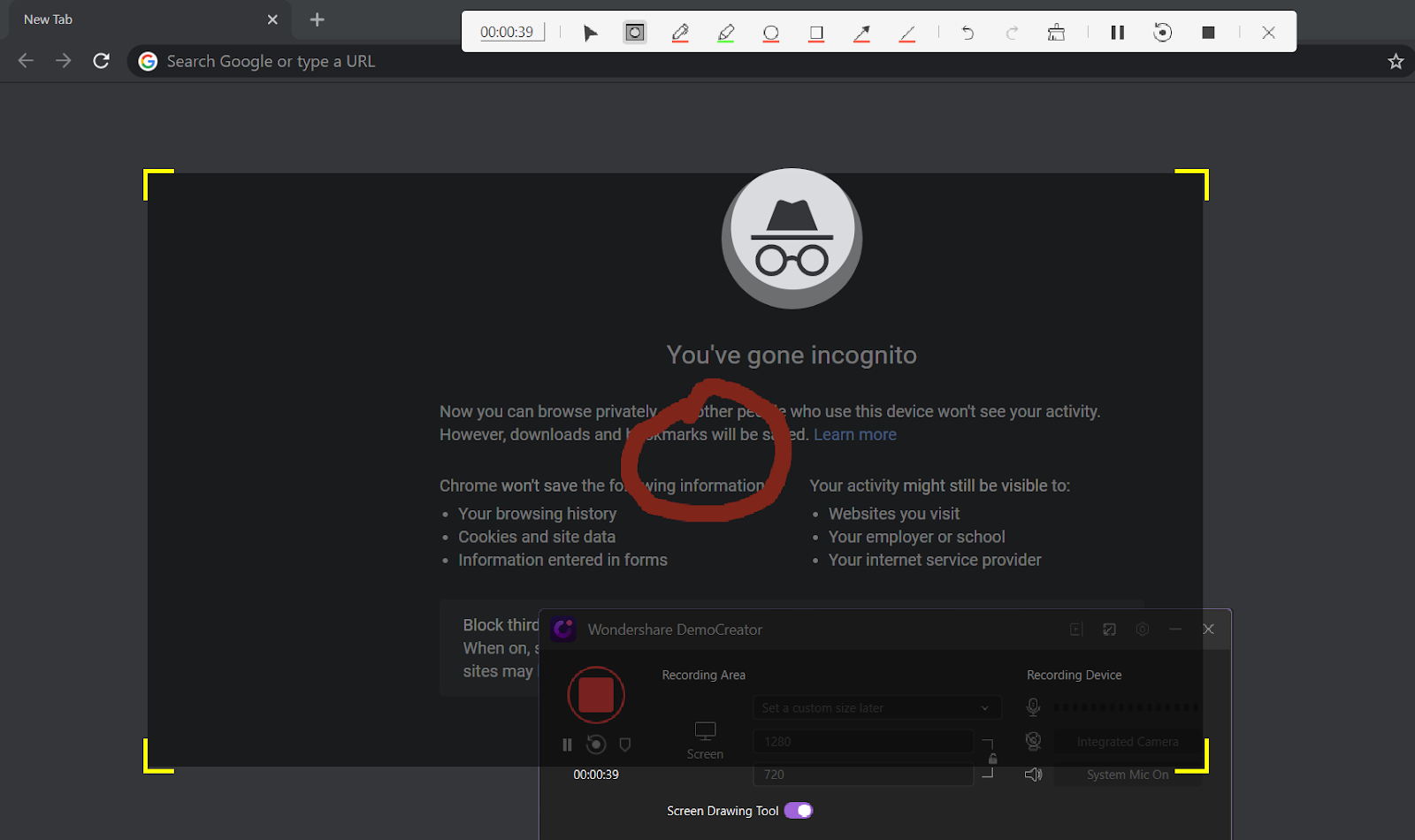Bookmark this tab with the star icon
Image resolution: width=1415 pixels, height=840 pixels.
point(1396,61)
